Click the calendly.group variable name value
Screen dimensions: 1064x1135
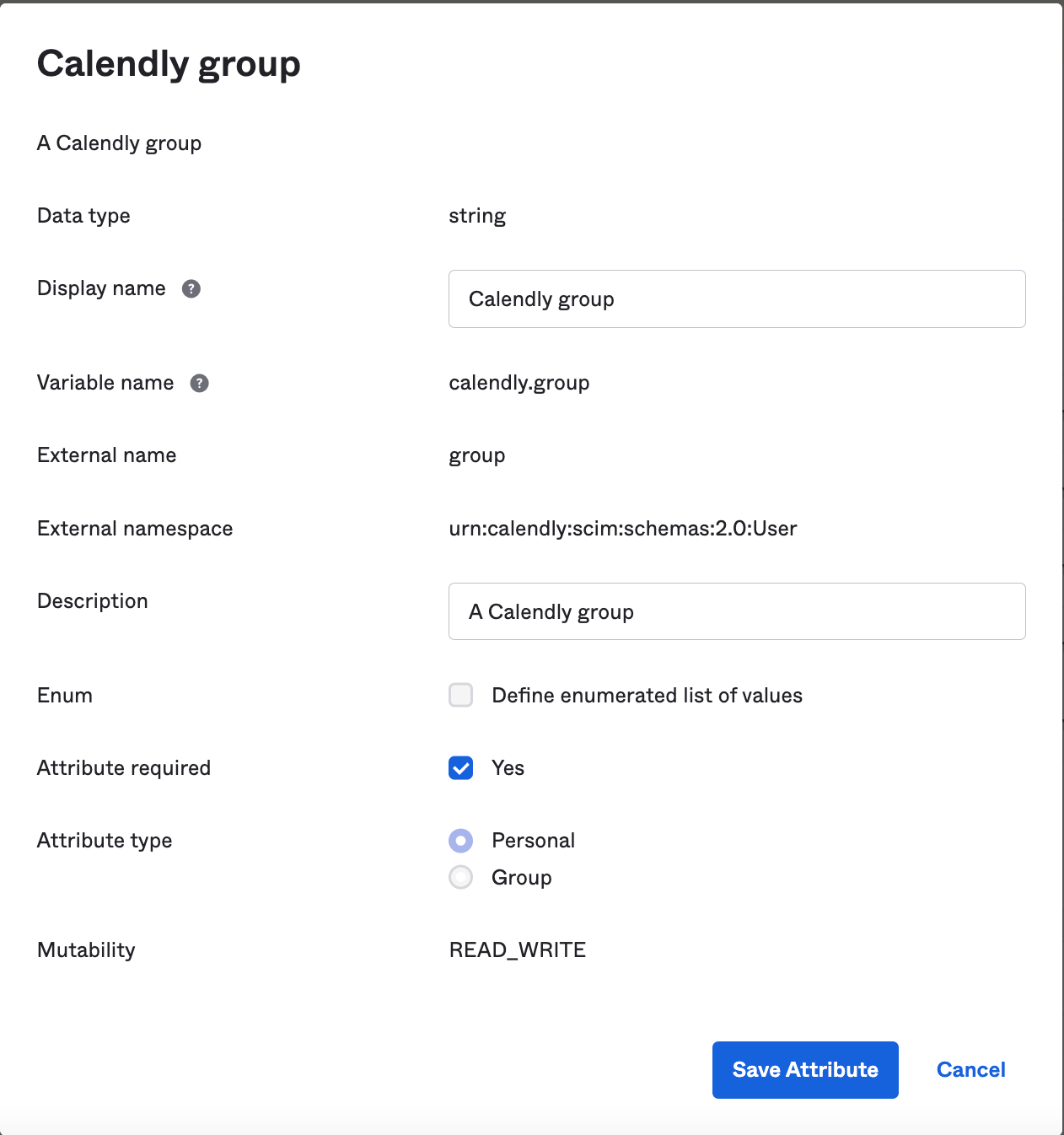pos(519,383)
